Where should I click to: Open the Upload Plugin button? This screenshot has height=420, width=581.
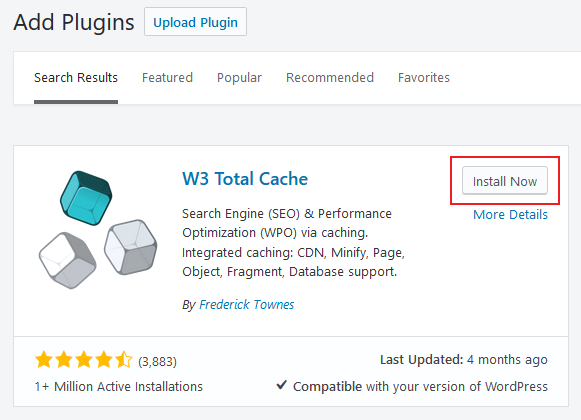pos(195,22)
